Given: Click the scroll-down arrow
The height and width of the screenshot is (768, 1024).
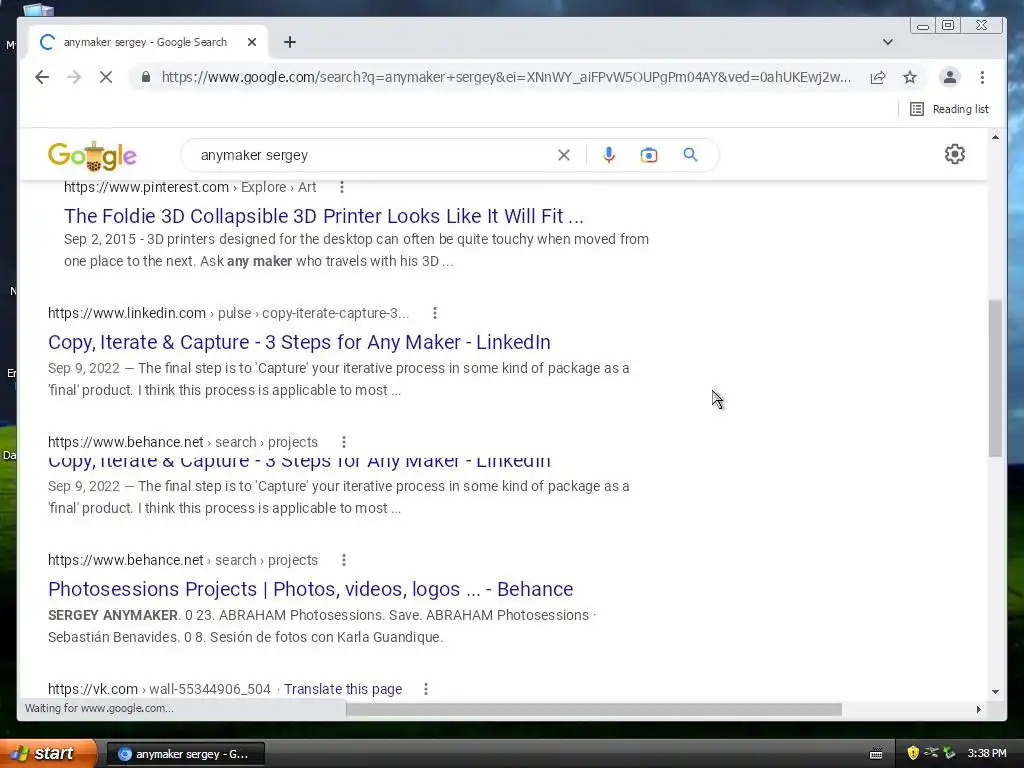Looking at the screenshot, I should tap(995, 692).
